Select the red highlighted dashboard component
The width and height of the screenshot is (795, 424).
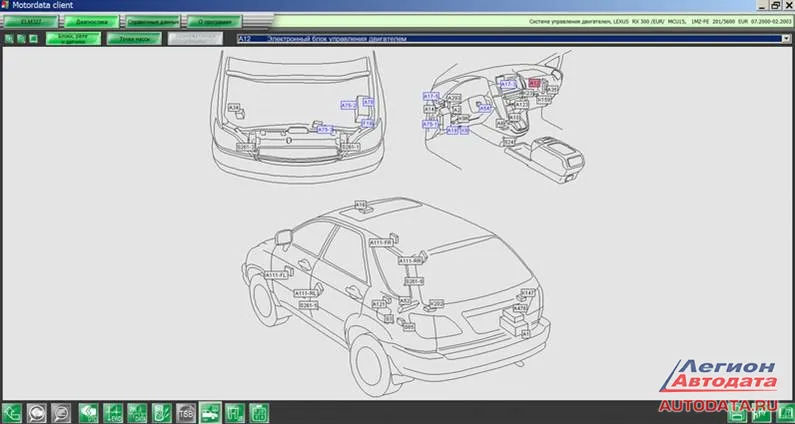[x=535, y=83]
